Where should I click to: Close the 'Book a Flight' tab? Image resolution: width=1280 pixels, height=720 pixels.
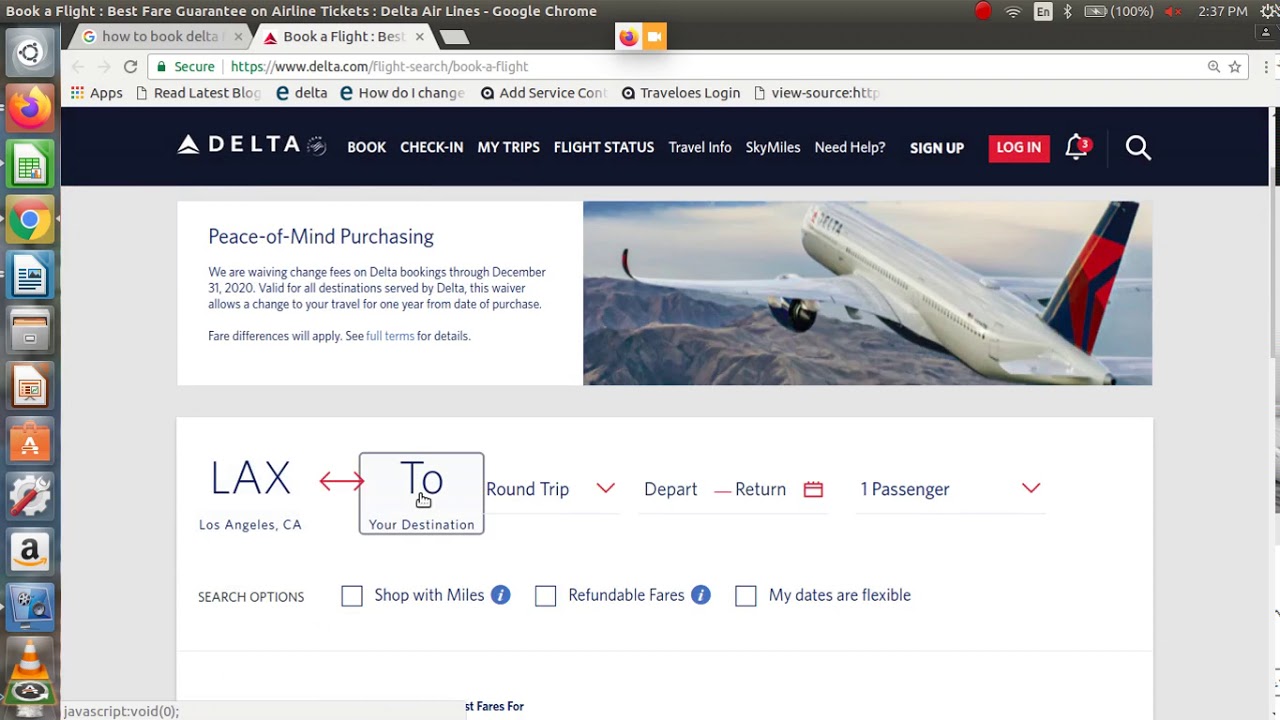pos(419,37)
